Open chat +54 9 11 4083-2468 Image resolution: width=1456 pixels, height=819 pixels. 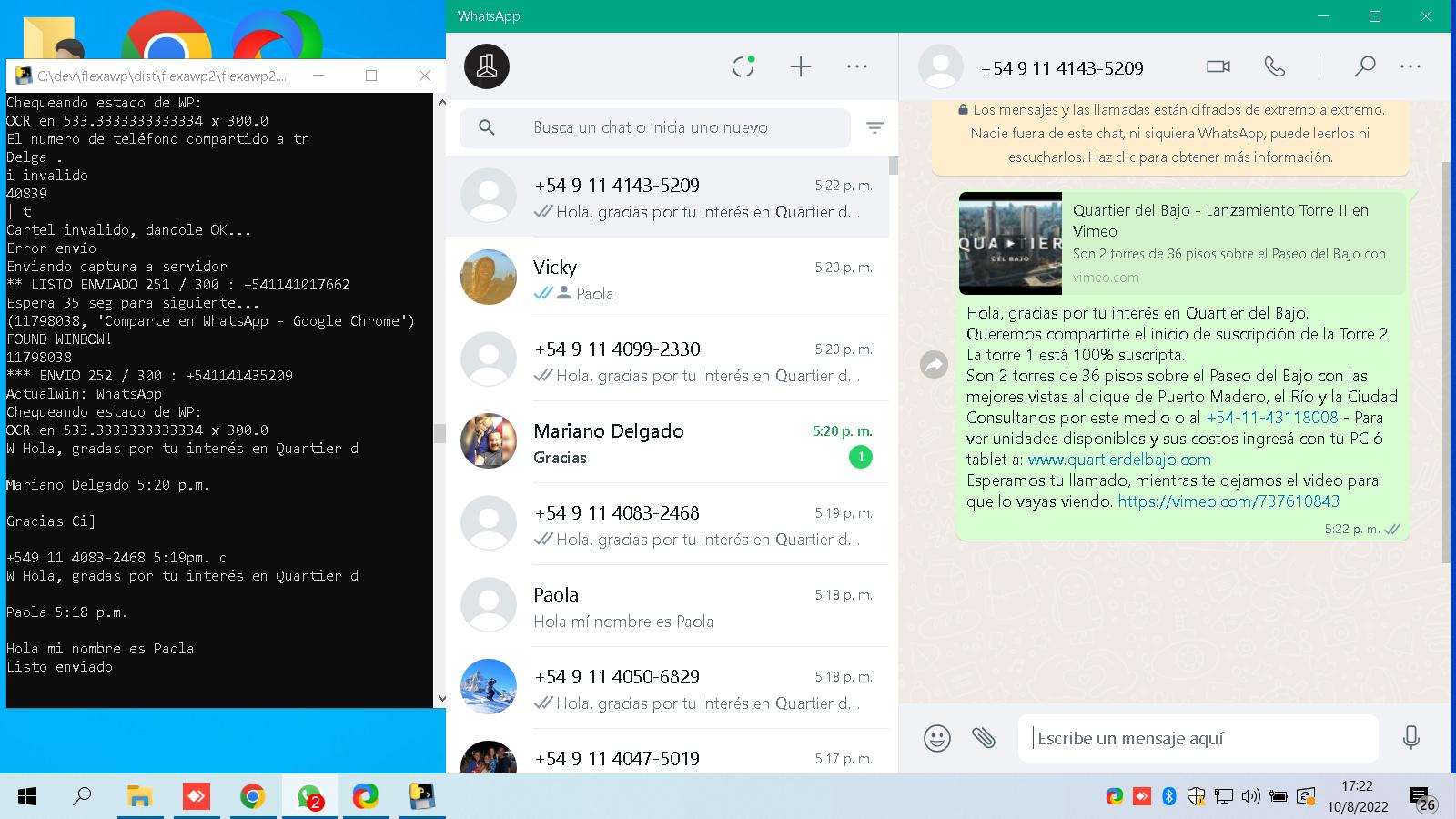click(x=667, y=524)
